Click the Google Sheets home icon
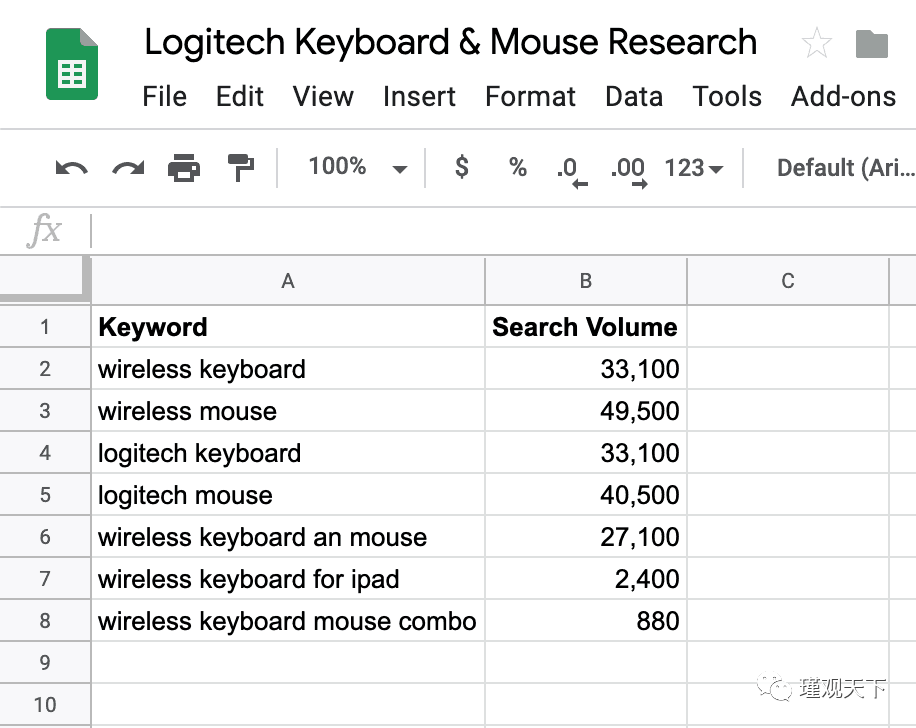Screen dimensions: 916x728 pos(72,65)
